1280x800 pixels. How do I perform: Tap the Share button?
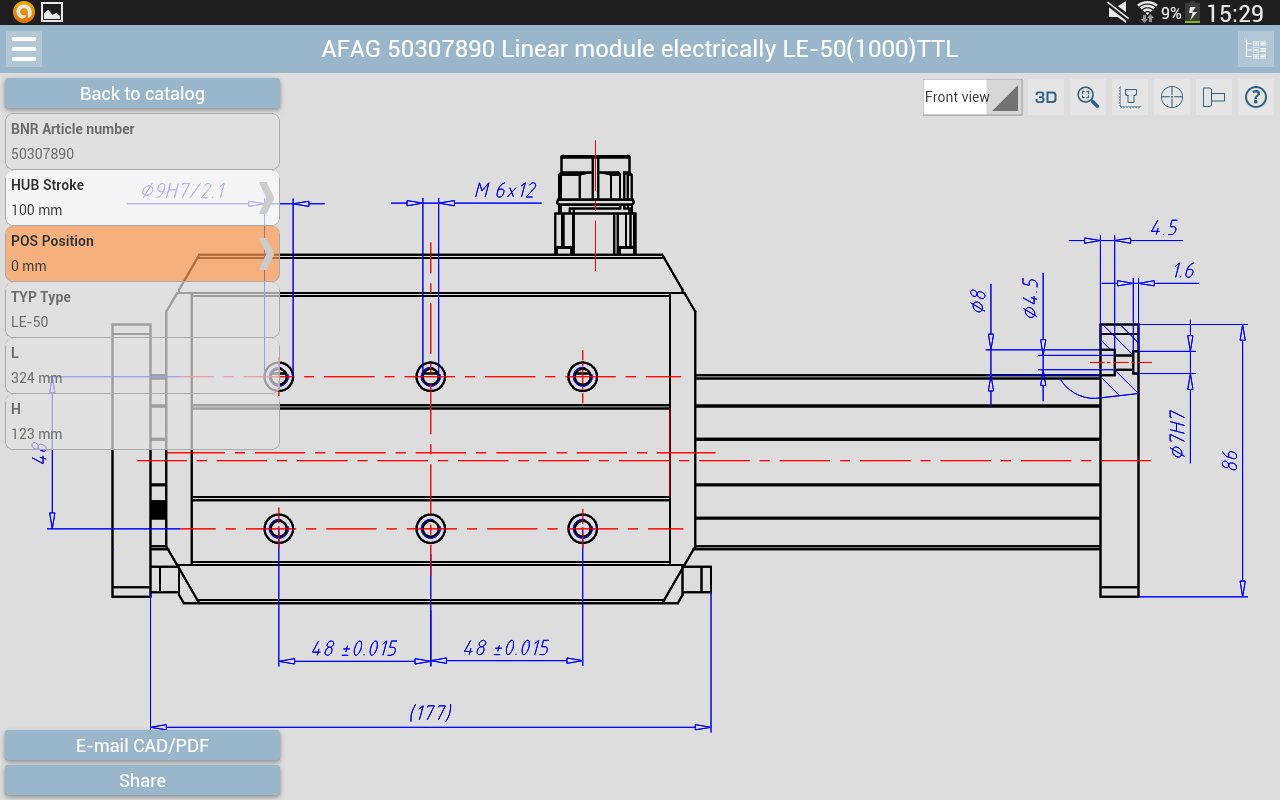142,780
